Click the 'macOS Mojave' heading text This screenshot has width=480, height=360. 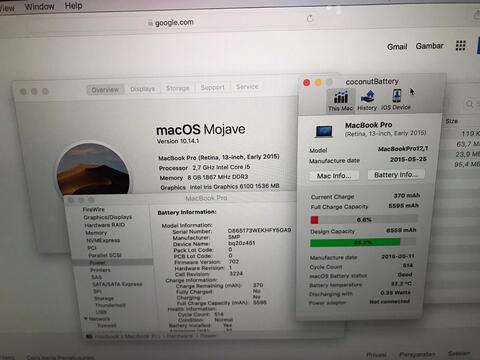click(201, 129)
